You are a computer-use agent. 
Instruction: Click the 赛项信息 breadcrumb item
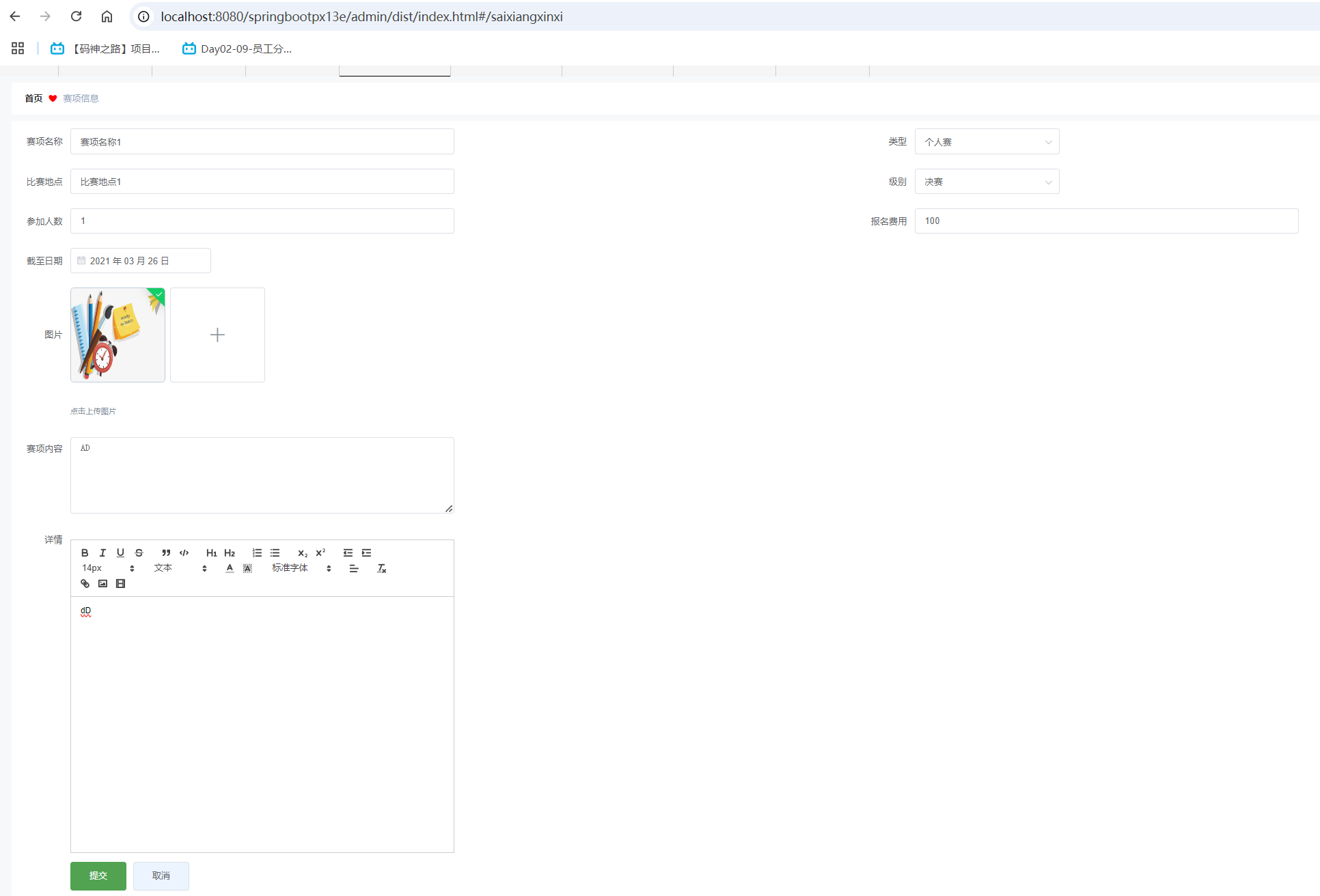click(81, 98)
